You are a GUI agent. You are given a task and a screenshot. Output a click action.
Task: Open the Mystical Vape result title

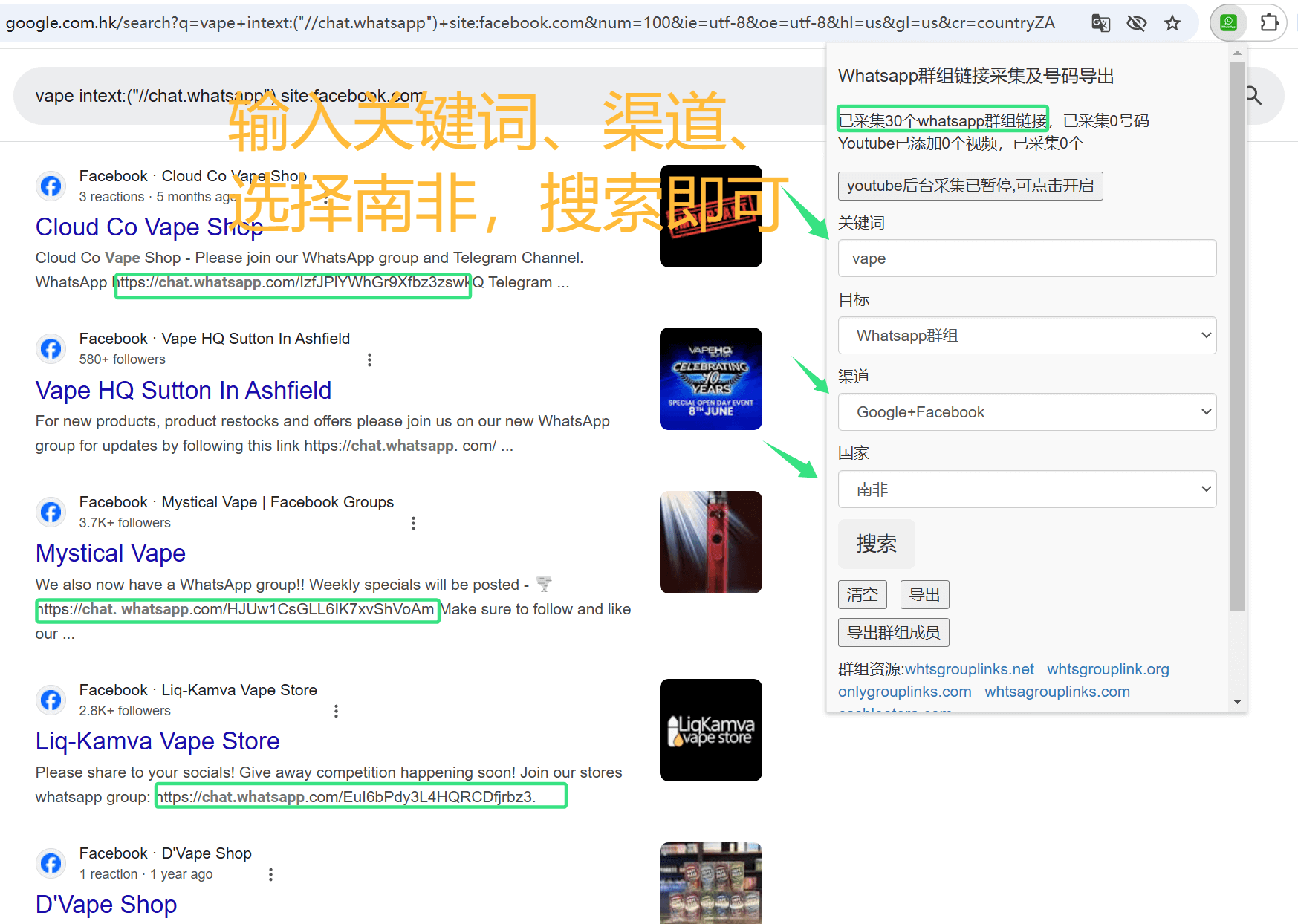(x=111, y=553)
